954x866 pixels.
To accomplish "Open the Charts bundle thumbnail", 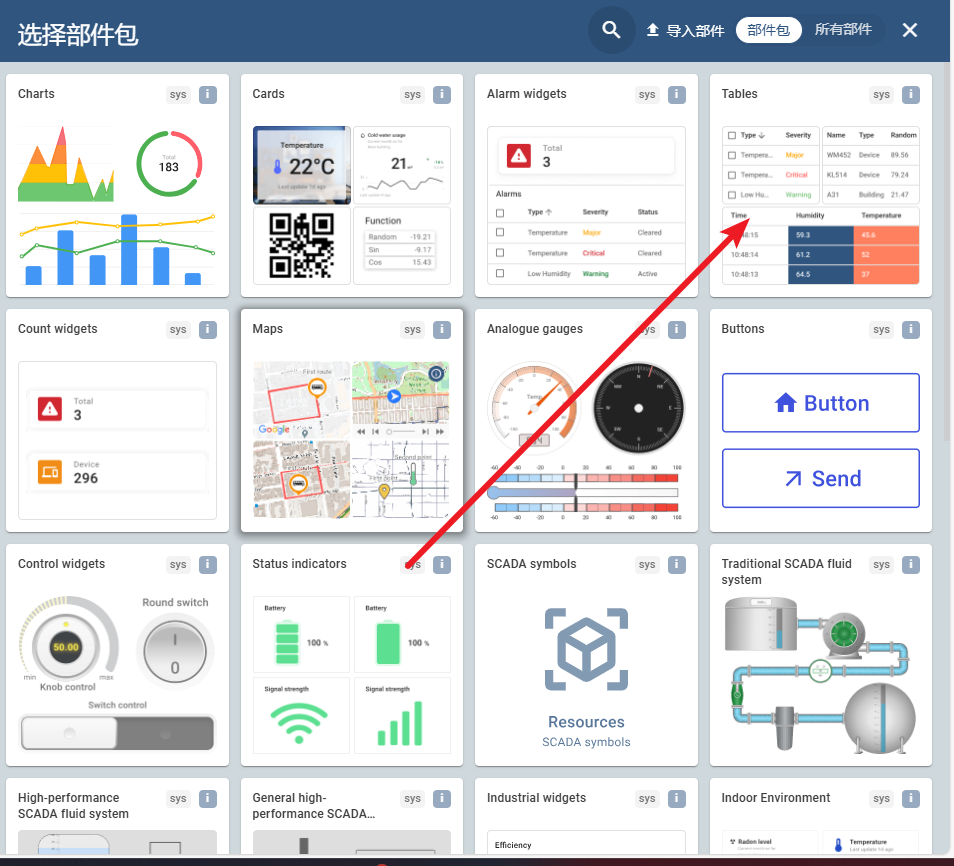I will point(117,204).
